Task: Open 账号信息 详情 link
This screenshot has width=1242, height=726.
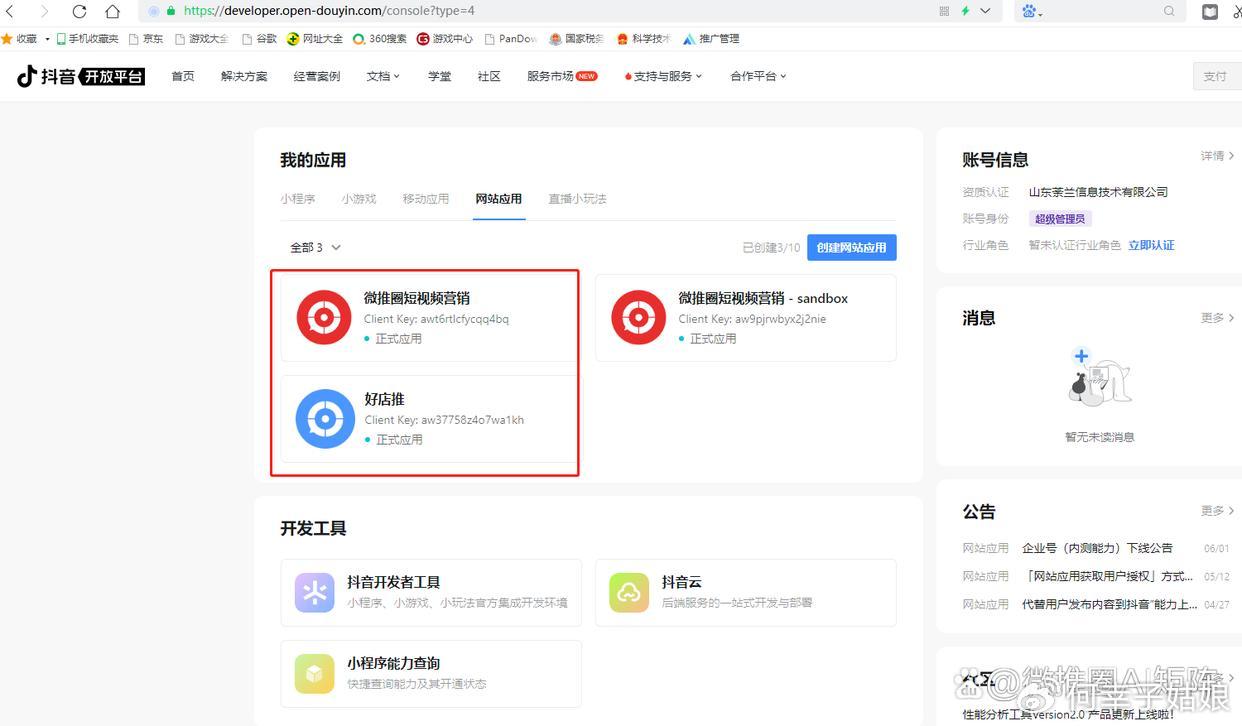Action: click(x=1217, y=156)
